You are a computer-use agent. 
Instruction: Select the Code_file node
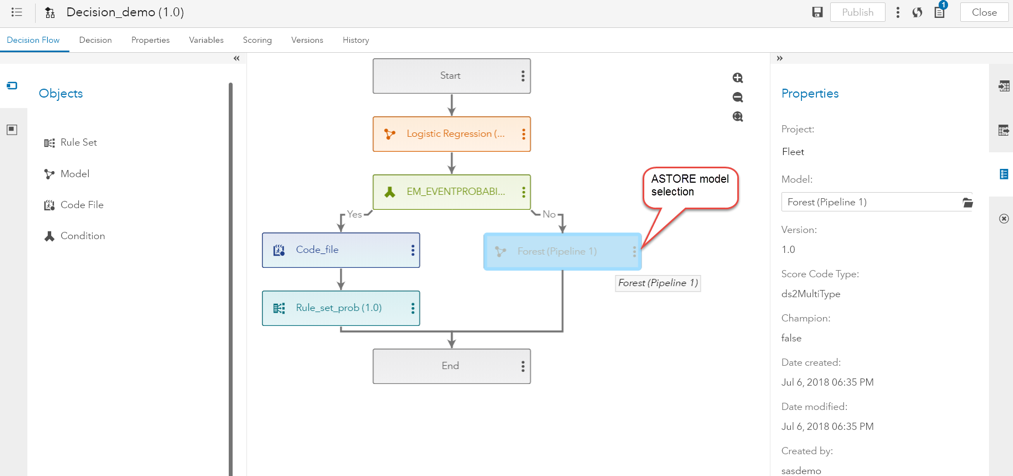click(341, 250)
